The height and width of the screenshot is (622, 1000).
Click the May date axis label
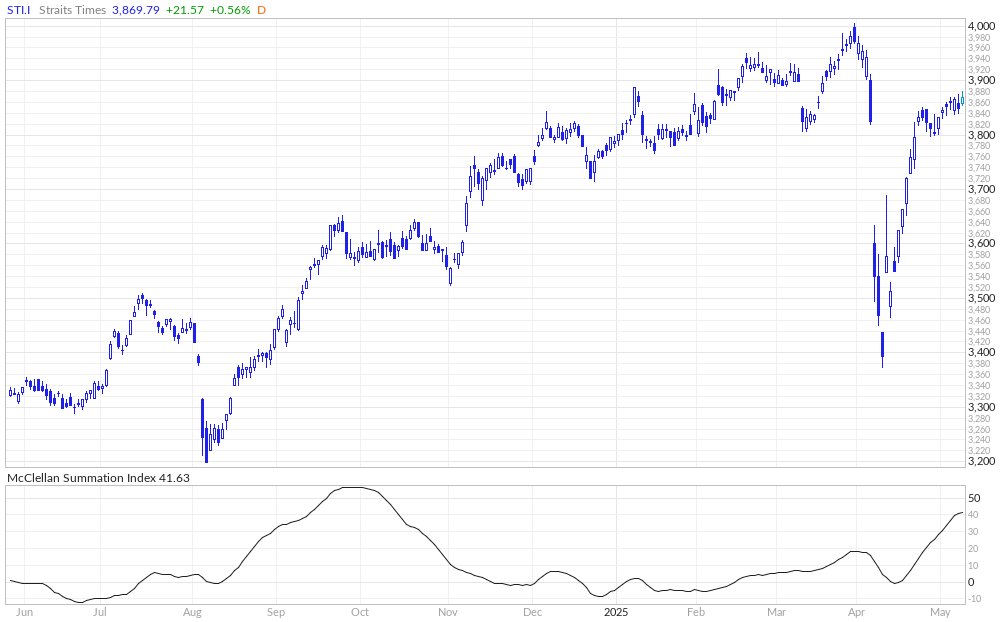click(941, 612)
